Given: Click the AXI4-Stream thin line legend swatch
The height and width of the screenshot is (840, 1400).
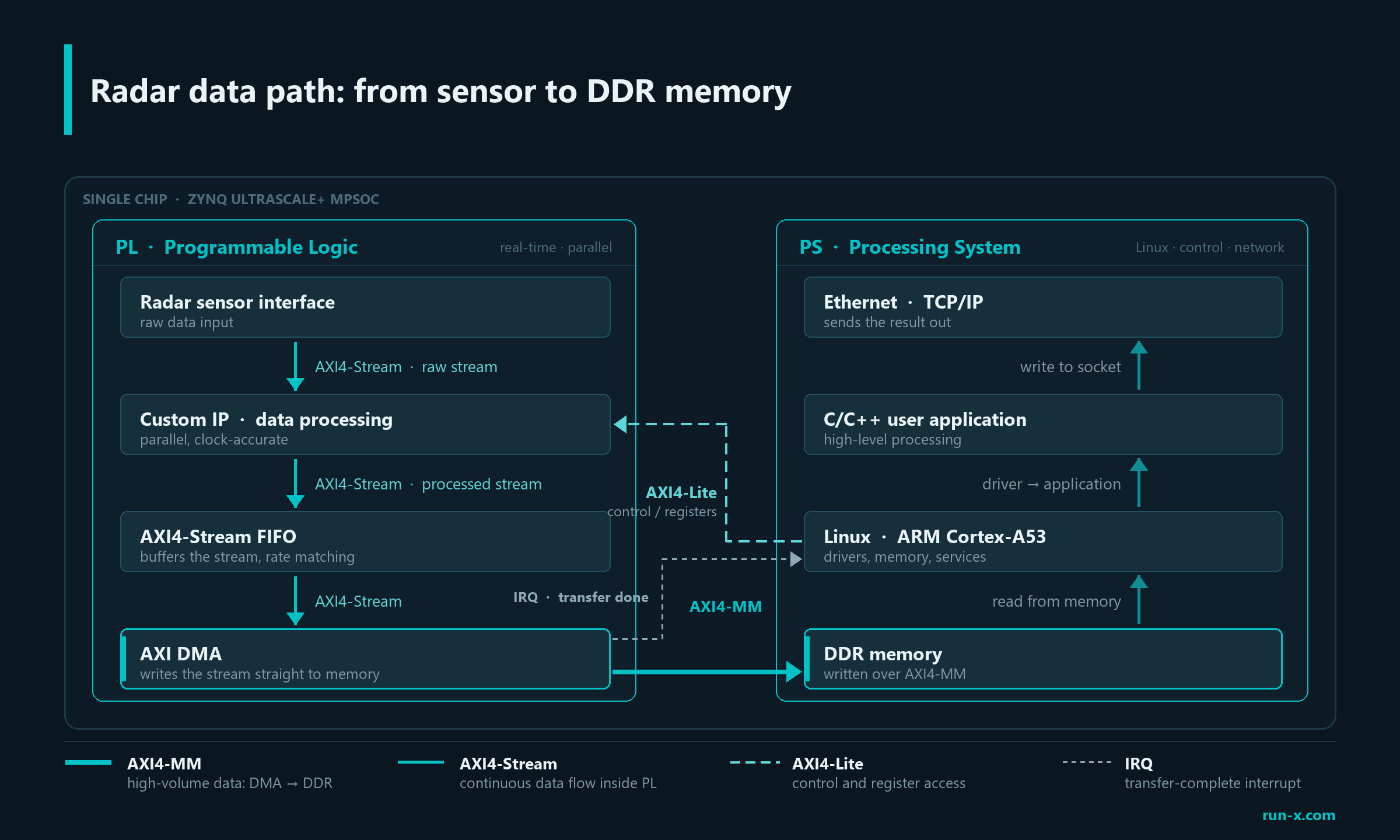Looking at the screenshot, I should 421,762.
